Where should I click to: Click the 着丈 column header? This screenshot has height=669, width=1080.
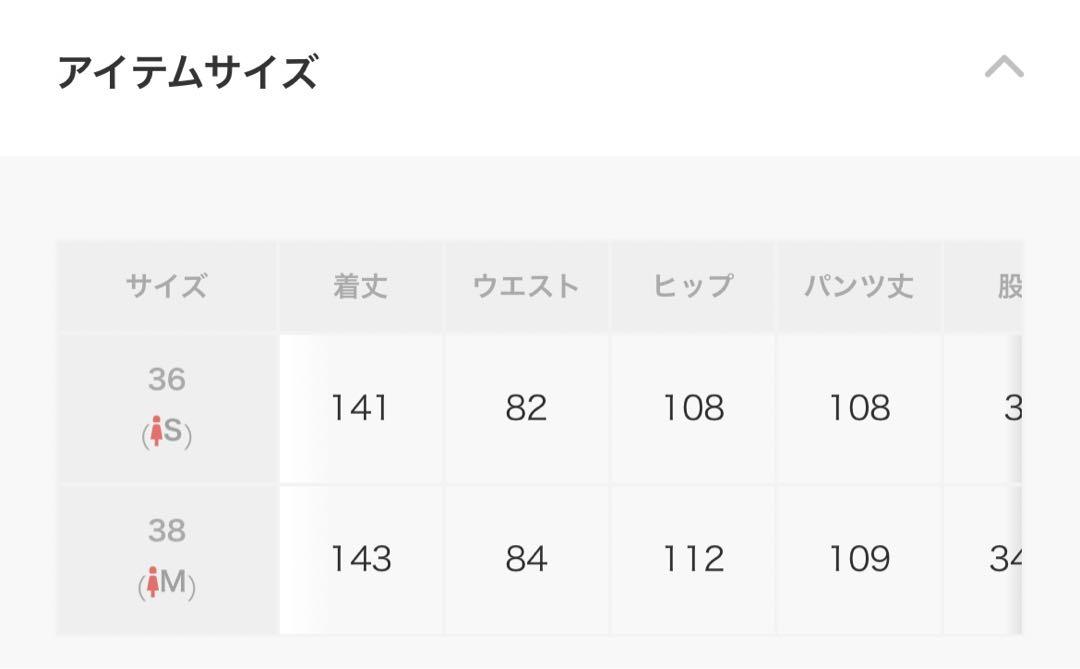[361, 286]
